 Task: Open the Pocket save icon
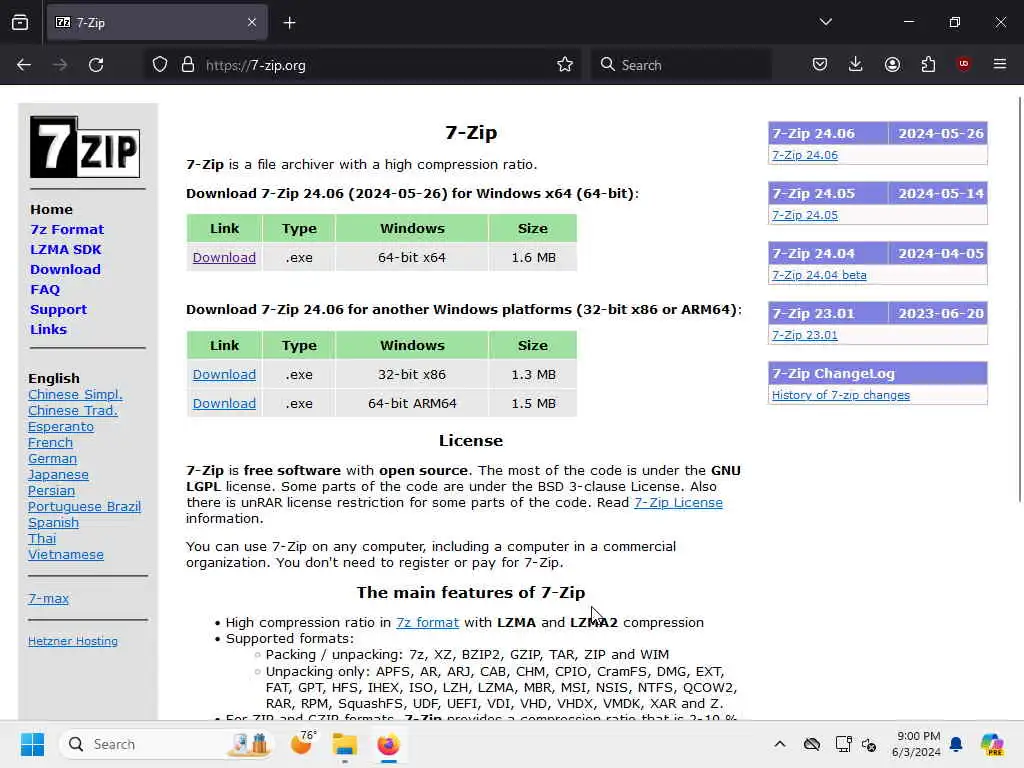tap(820, 64)
